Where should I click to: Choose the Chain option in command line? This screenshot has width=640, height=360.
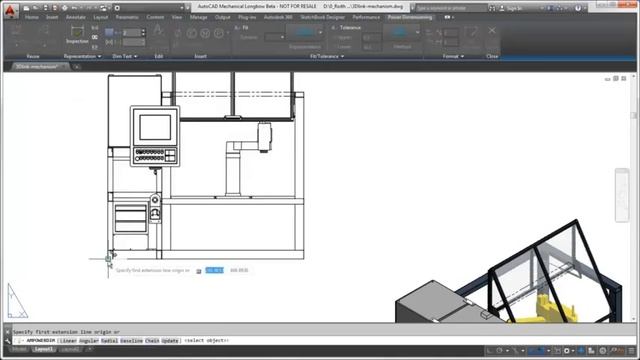[x=152, y=341]
